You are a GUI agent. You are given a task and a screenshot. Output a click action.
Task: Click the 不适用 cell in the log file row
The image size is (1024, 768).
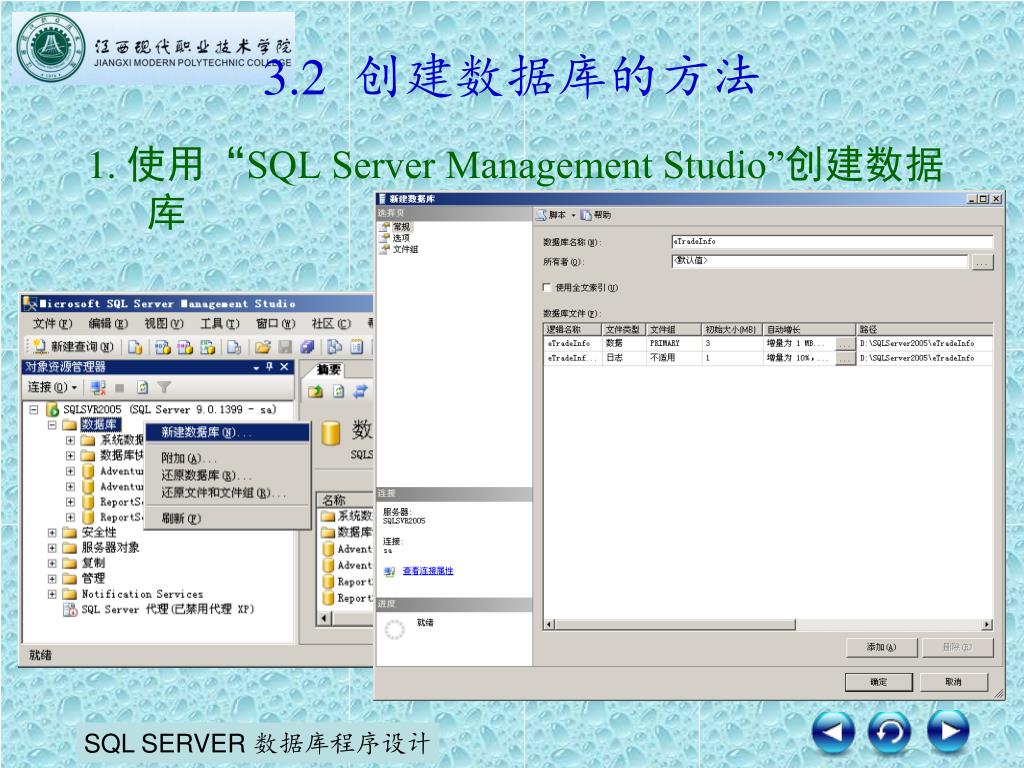673,359
